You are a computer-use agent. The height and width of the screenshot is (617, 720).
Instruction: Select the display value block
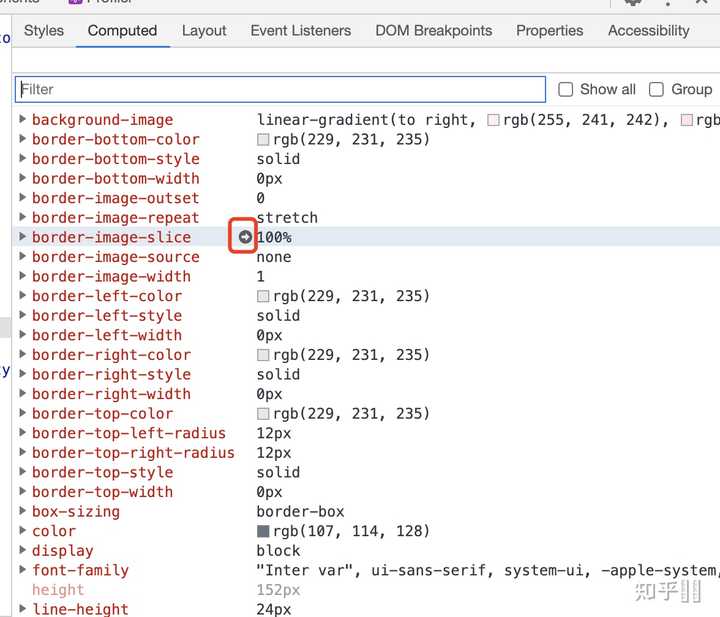coord(278,550)
